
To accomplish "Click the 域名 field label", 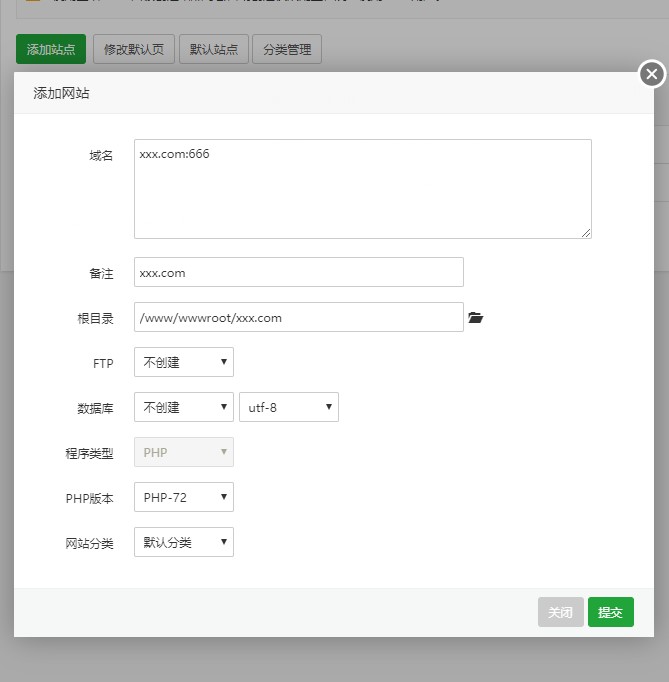I will point(101,155).
